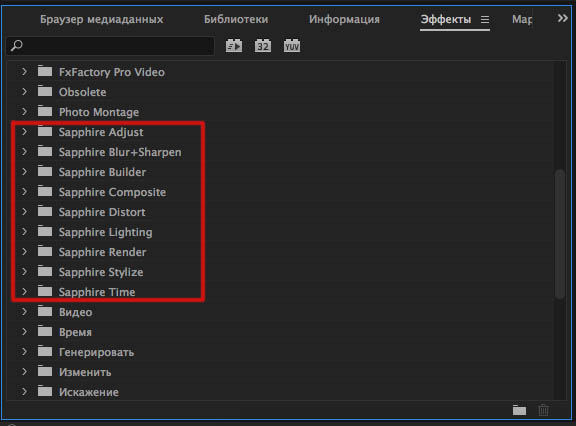Select the Искажение text label
Screen dimensions: 576x426
89,392
